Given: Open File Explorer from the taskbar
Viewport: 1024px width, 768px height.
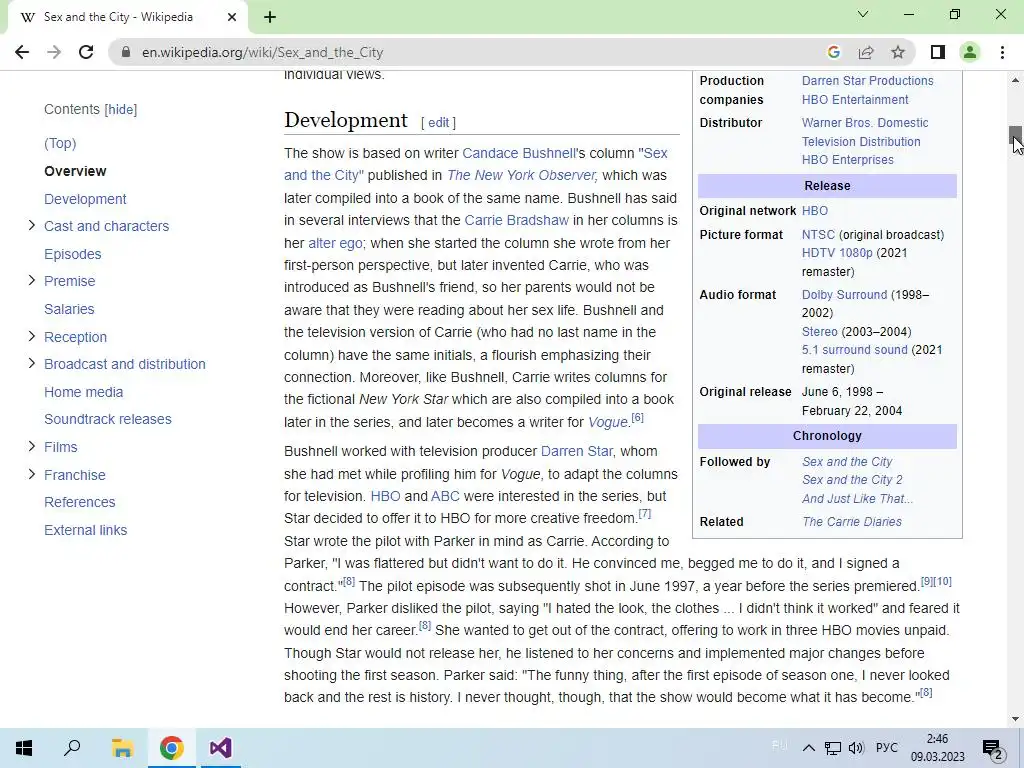Looking at the screenshot, I should pos(122,748).
